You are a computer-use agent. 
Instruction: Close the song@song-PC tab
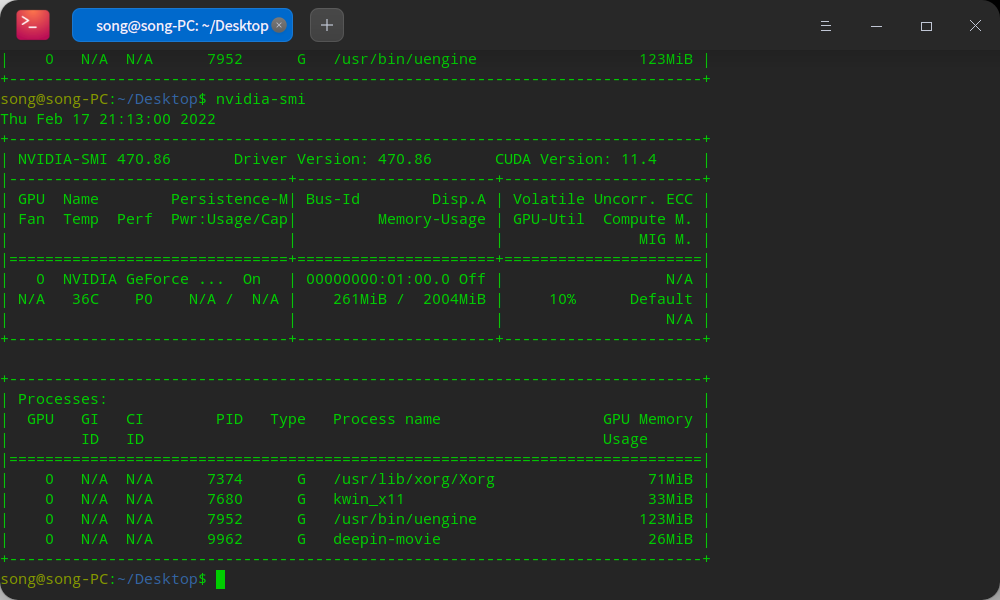click(x=278, y=25)
